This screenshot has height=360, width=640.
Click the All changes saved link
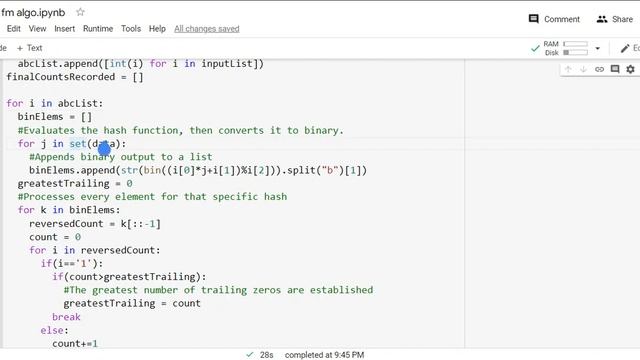pos(207,29)
